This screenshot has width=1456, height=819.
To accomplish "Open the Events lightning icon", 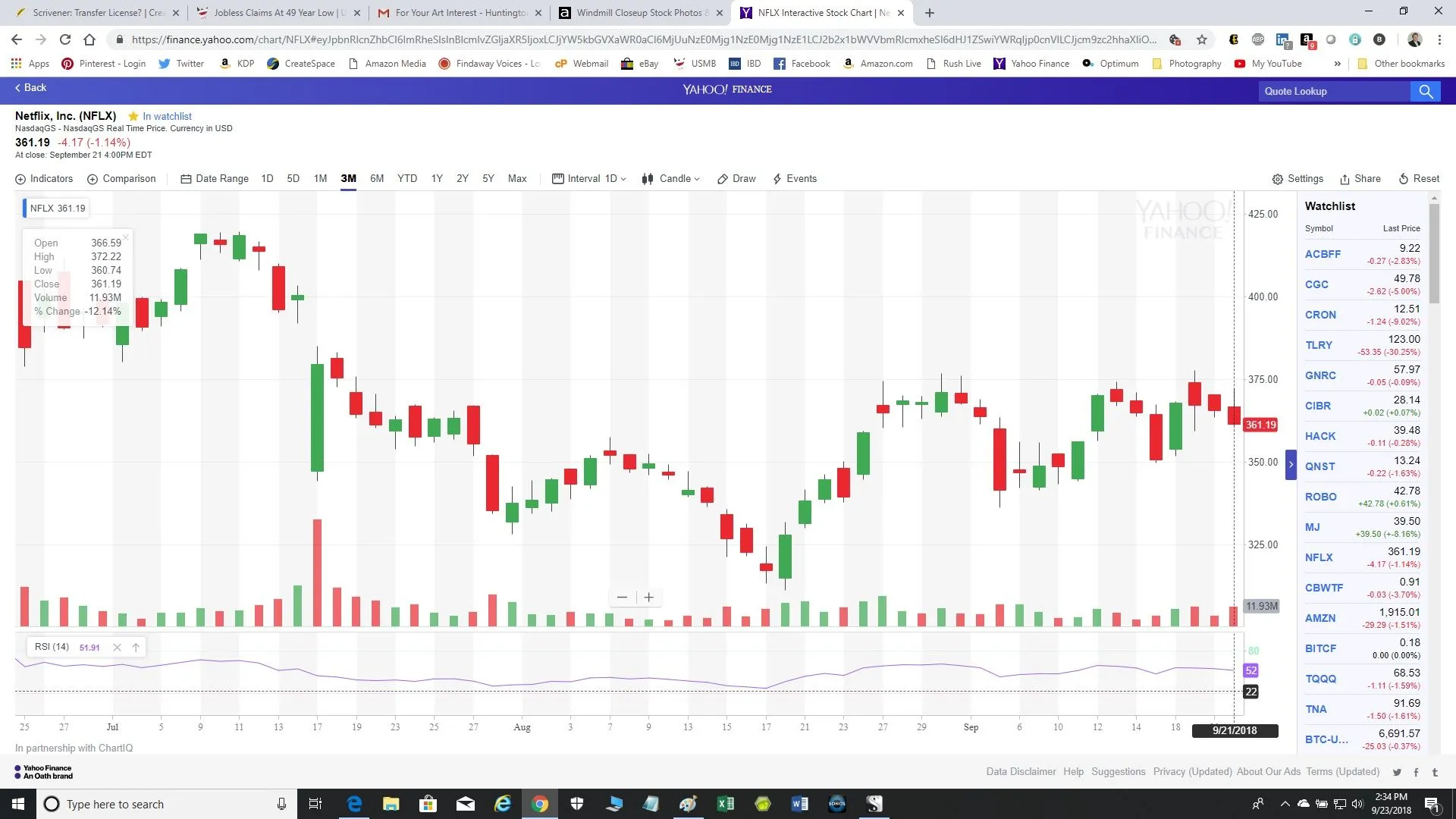I will (777, 179).
